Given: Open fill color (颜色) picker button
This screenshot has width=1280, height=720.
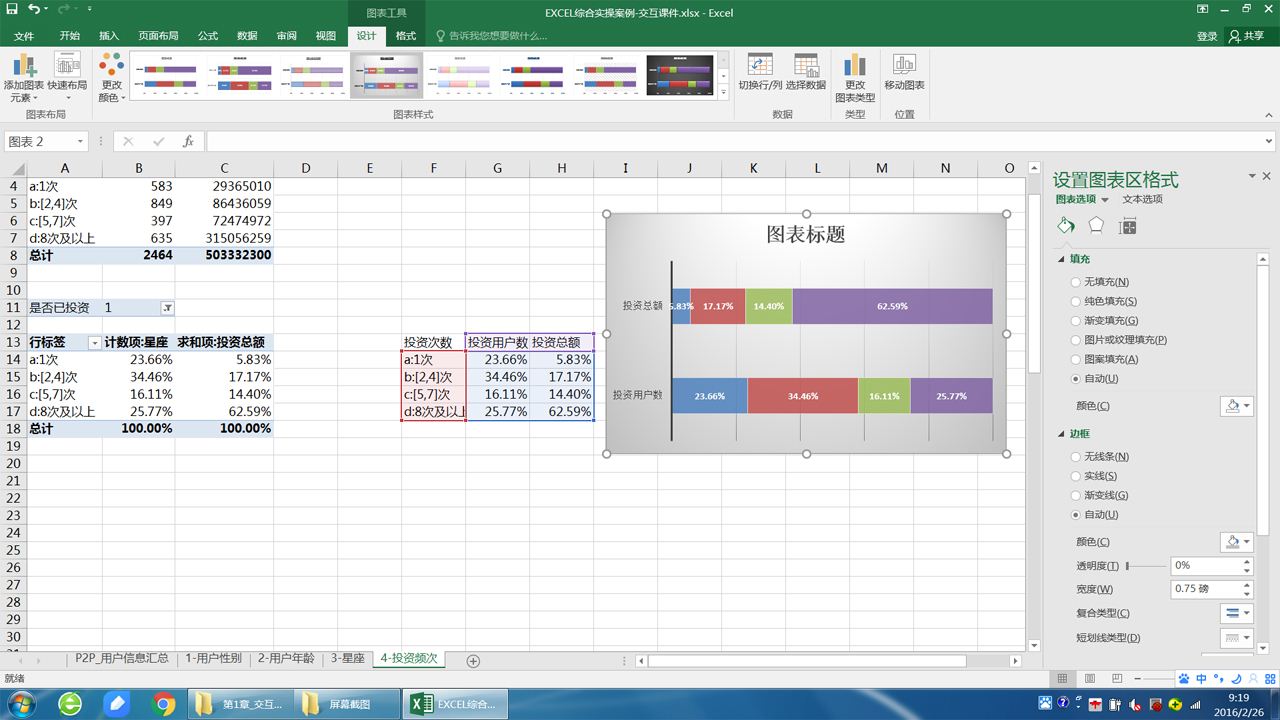Looking at the screenshot, I should (1236, 406).
